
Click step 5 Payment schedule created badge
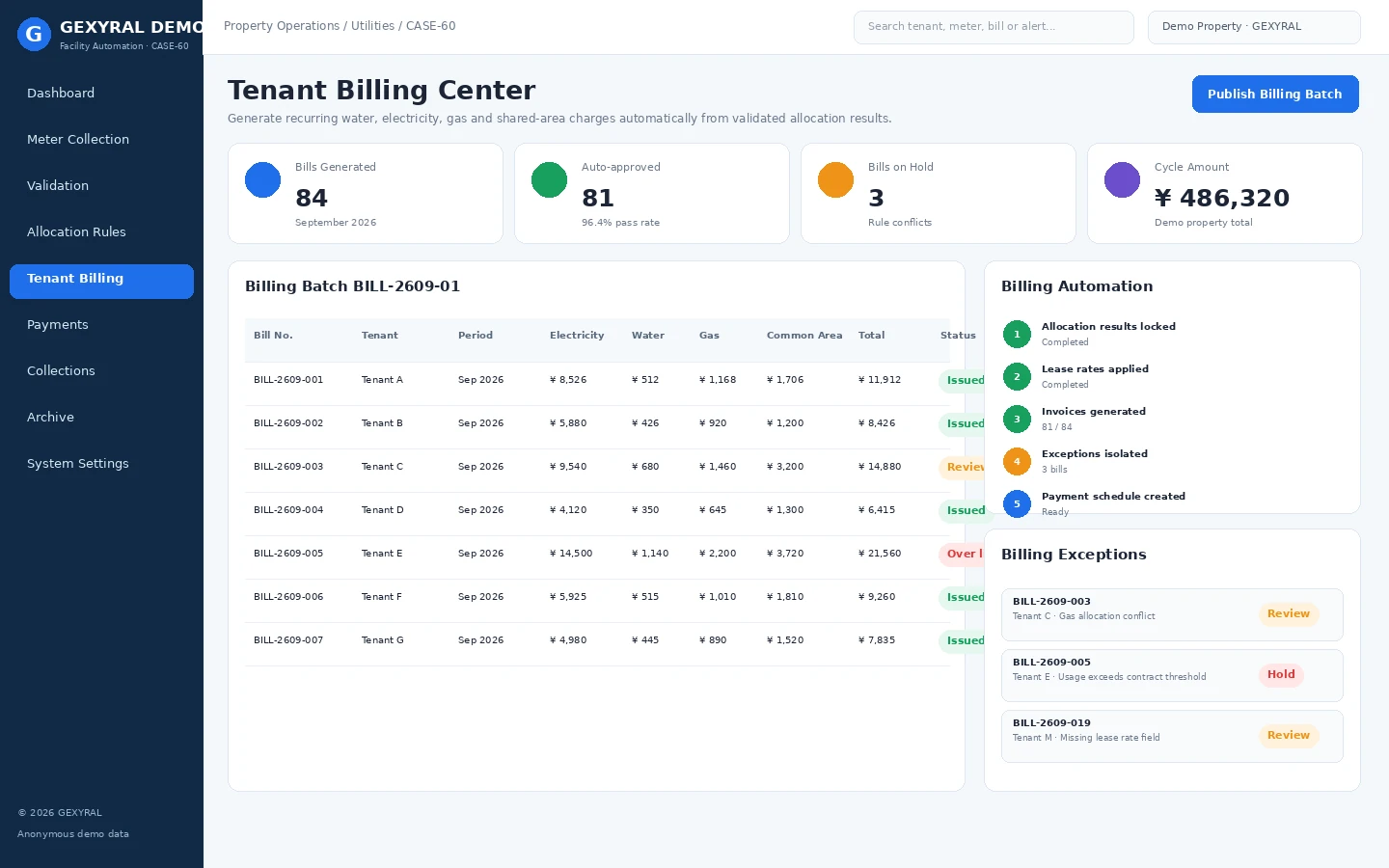(1017, 504)
